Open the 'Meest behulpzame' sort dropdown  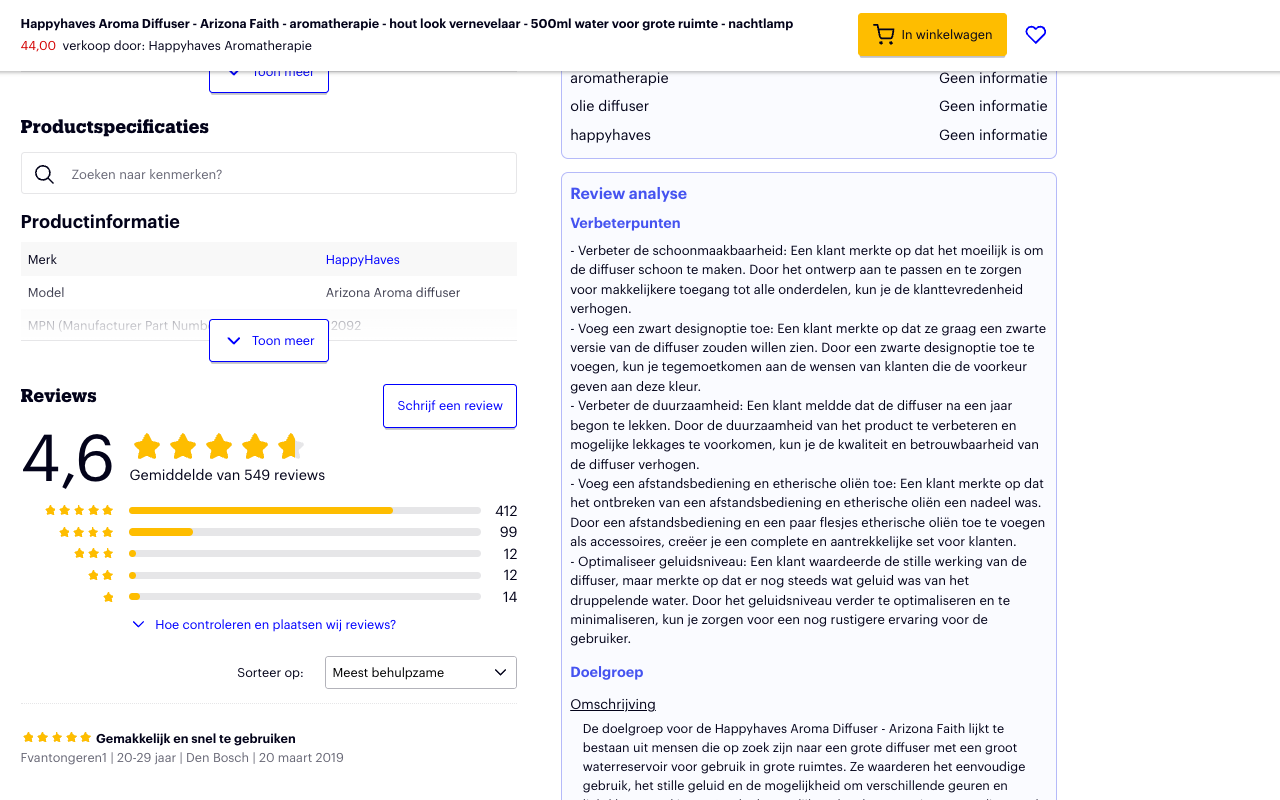tap(420, 673)
